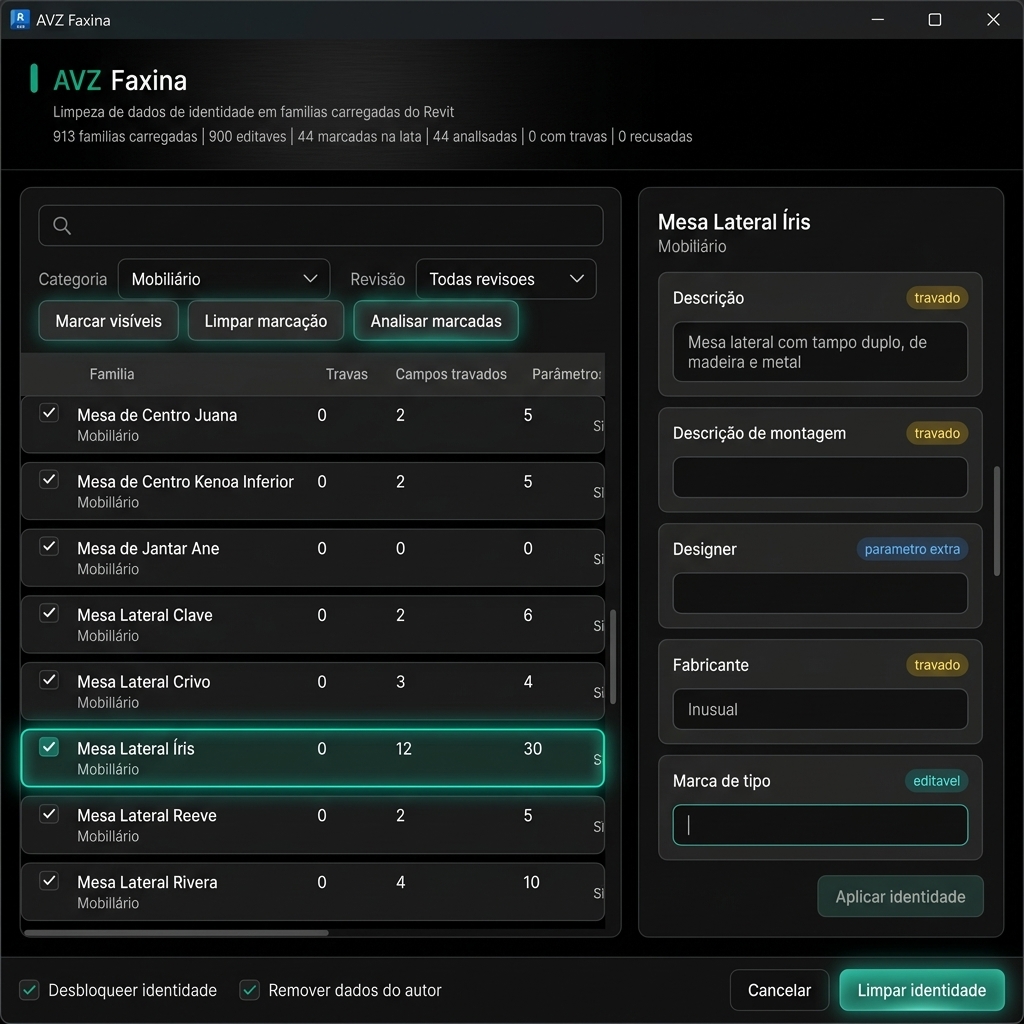Screen dimensions: 1024x1024
Task: Select the Mesa de Centro Juana row
Action: click(313, 424)
